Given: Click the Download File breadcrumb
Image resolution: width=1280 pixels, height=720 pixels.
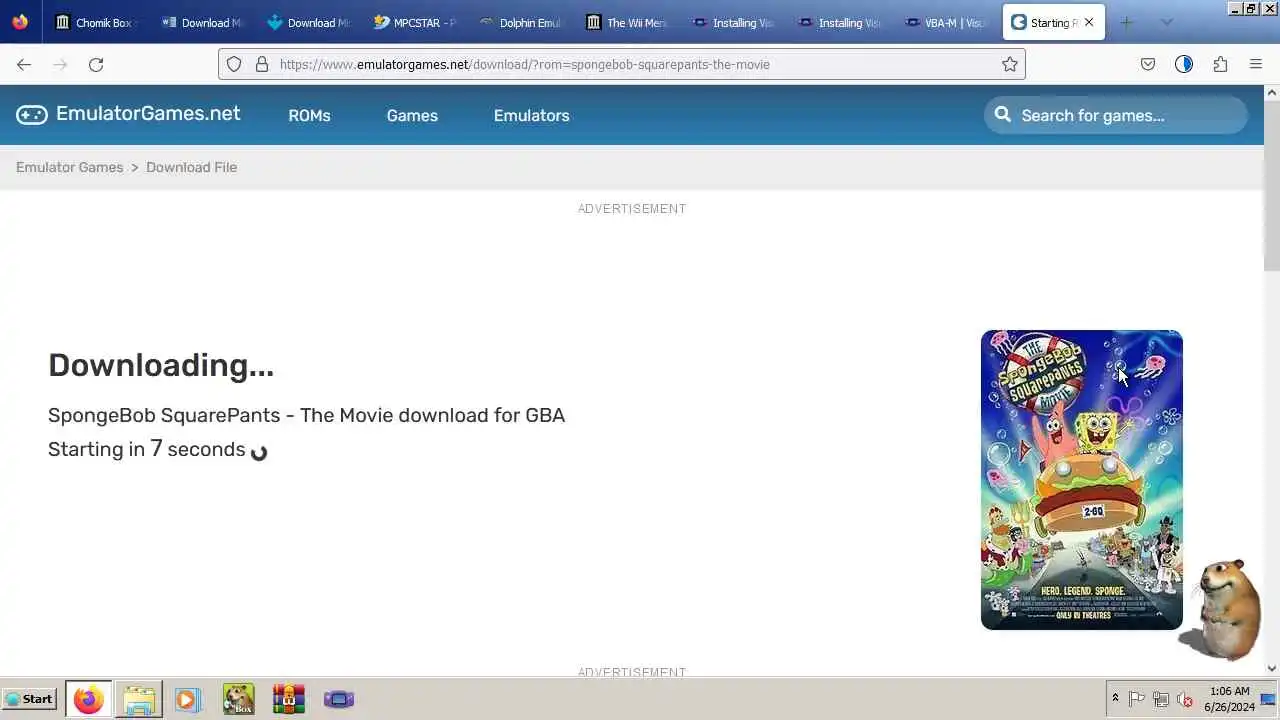Looking at the screenshot, I should tap(191, 167).
